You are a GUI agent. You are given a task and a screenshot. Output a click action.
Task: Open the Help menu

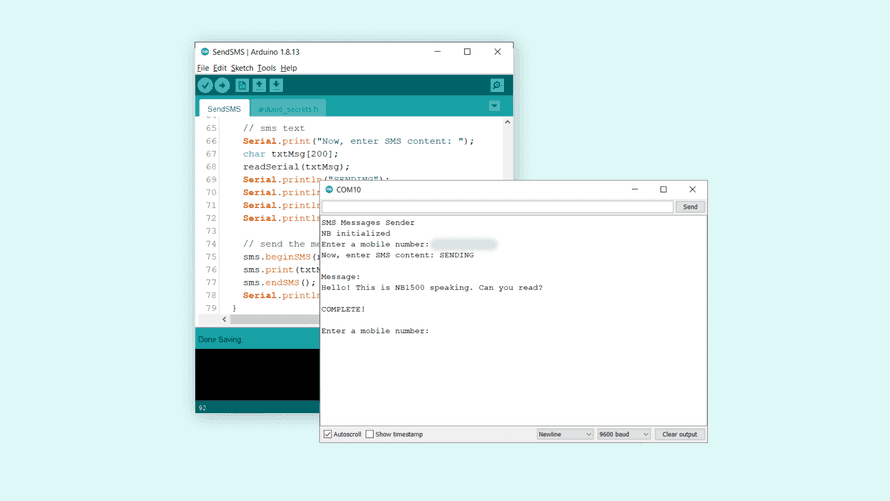(x=288, y=68)
